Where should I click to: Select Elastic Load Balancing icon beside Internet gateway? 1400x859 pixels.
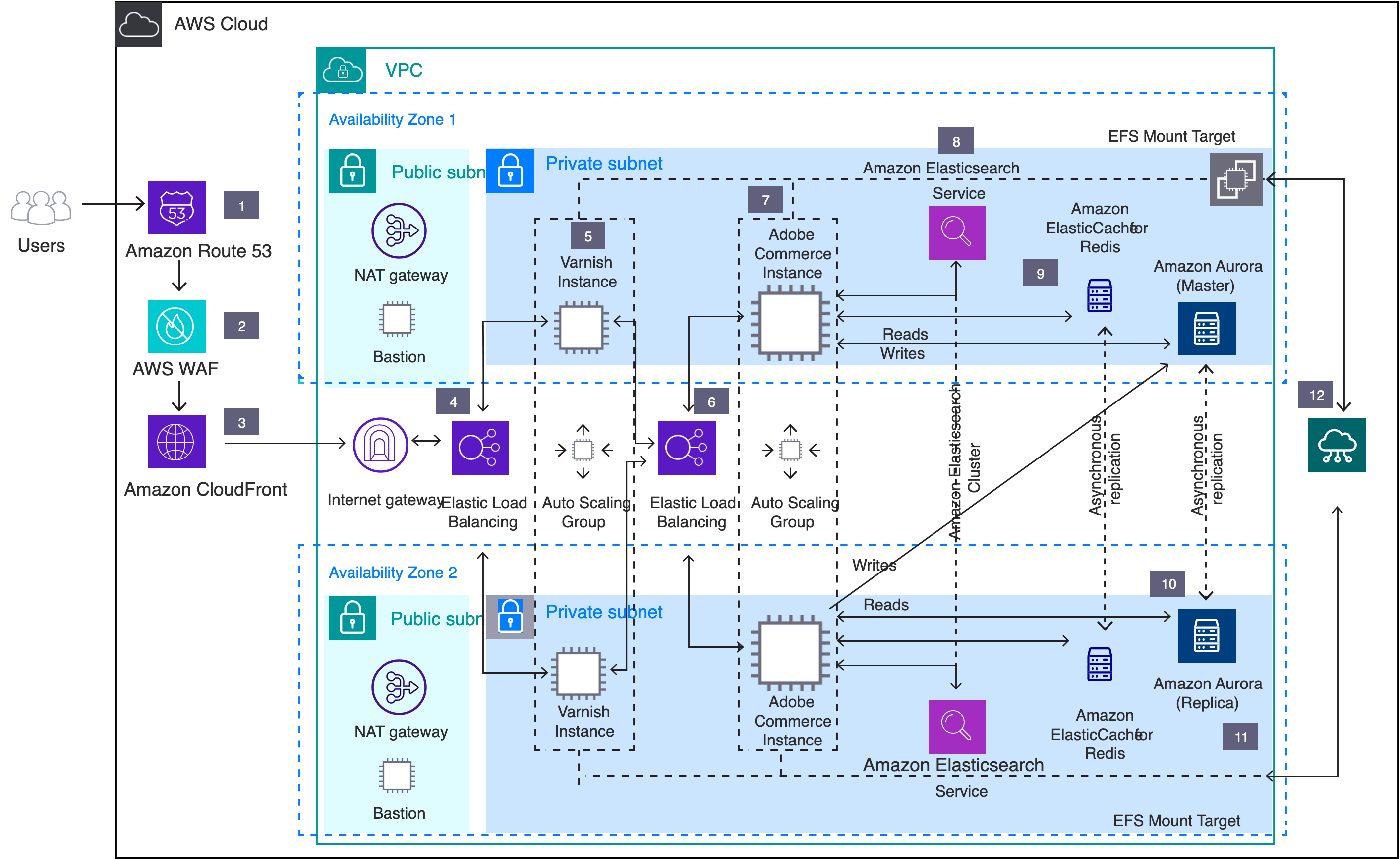click(x=479, y=448)
